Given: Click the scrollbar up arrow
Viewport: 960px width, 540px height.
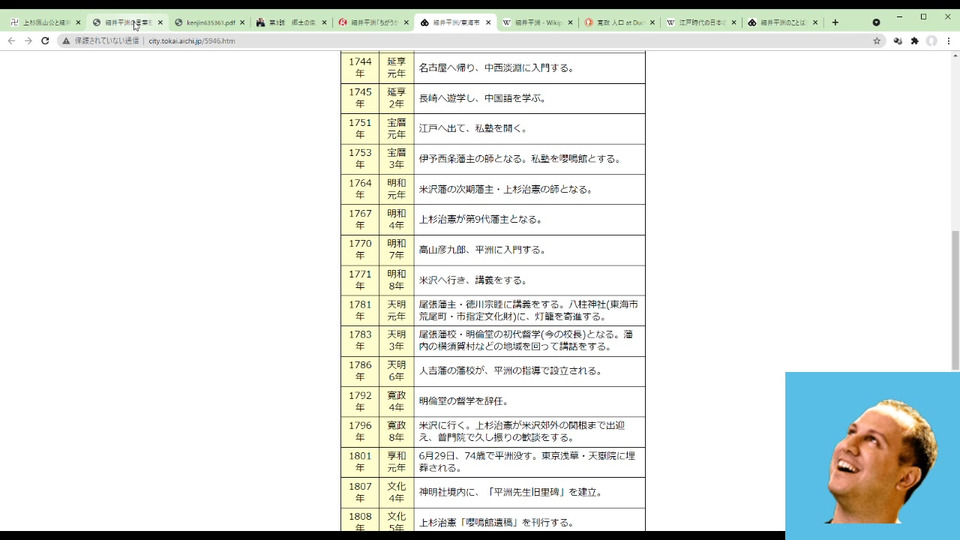Looking at the screenshot, I should click(955, 56).
